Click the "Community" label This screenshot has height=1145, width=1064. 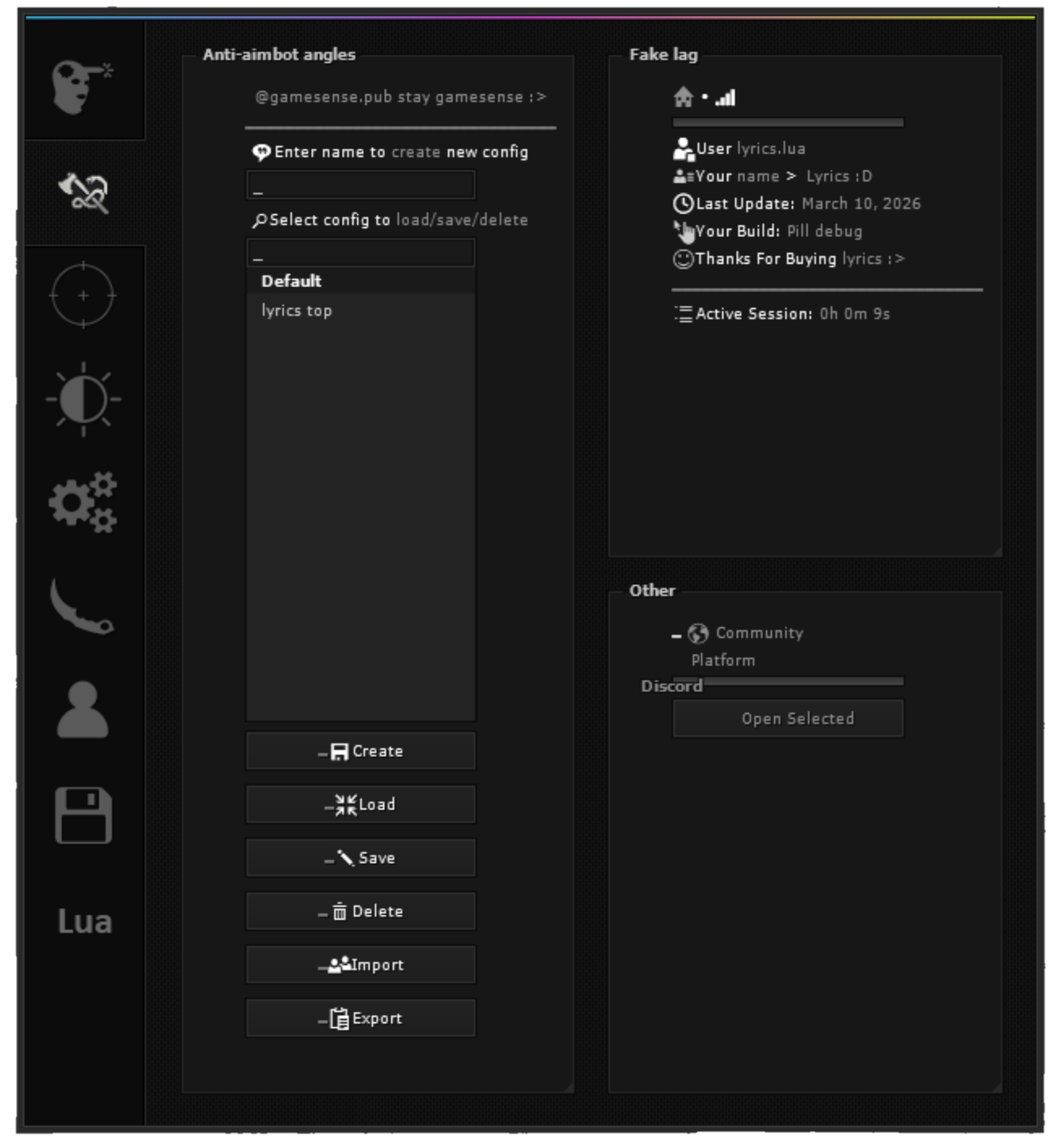760,633
